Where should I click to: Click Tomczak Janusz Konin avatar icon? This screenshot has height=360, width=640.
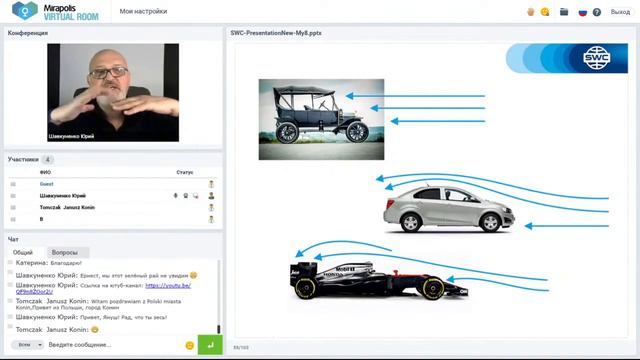coord(211,207)
